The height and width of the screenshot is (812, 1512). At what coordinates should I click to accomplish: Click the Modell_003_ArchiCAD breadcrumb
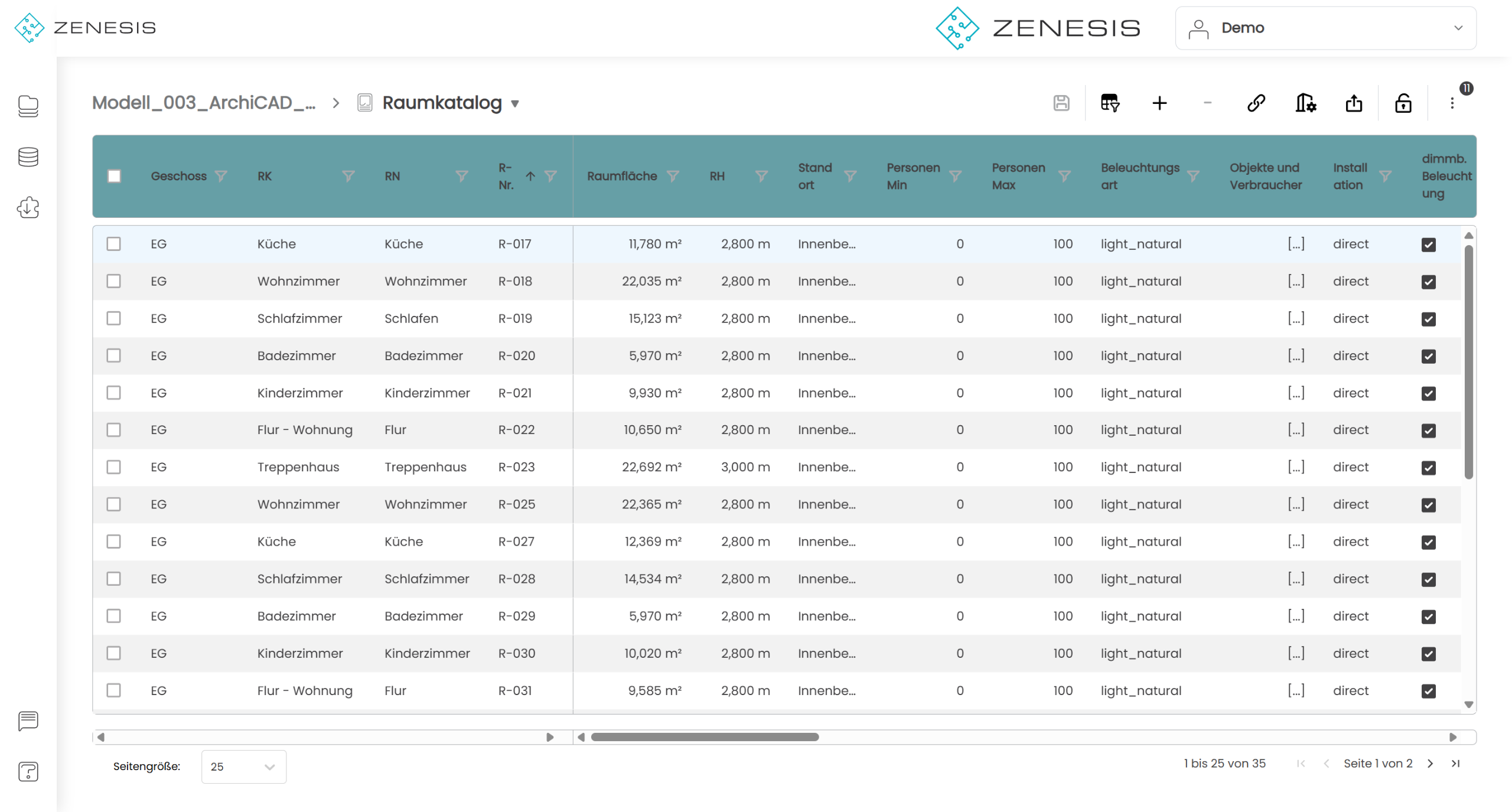coord(204,103)
